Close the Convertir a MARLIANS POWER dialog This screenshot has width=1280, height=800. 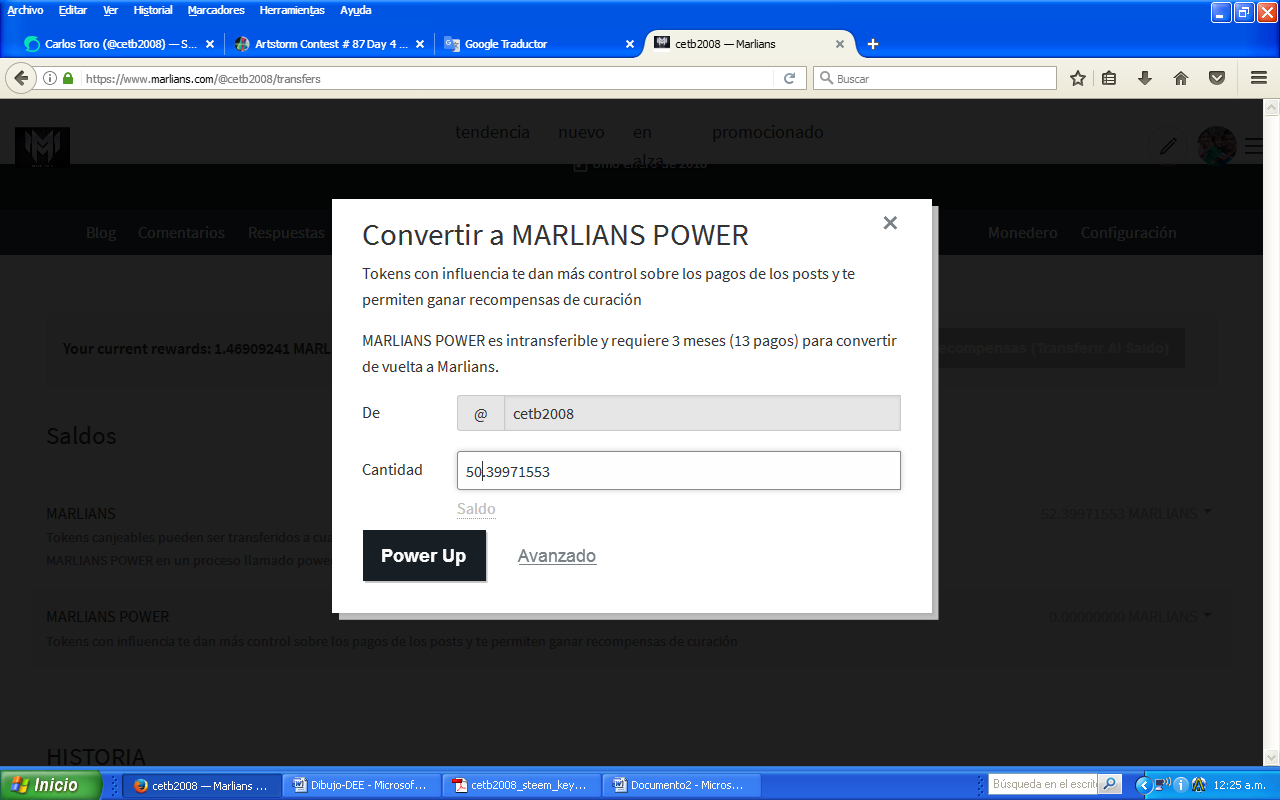[x=890, y=223]
